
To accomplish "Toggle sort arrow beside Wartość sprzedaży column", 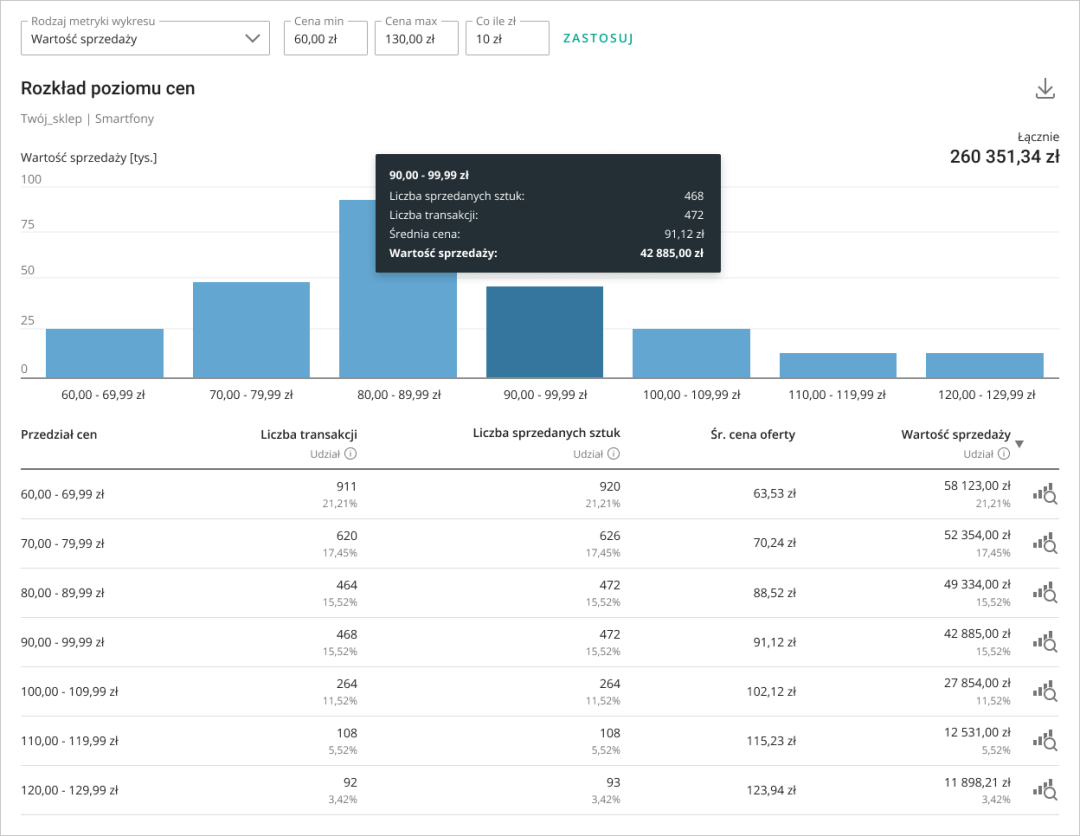I will [x=1019, y=444].
